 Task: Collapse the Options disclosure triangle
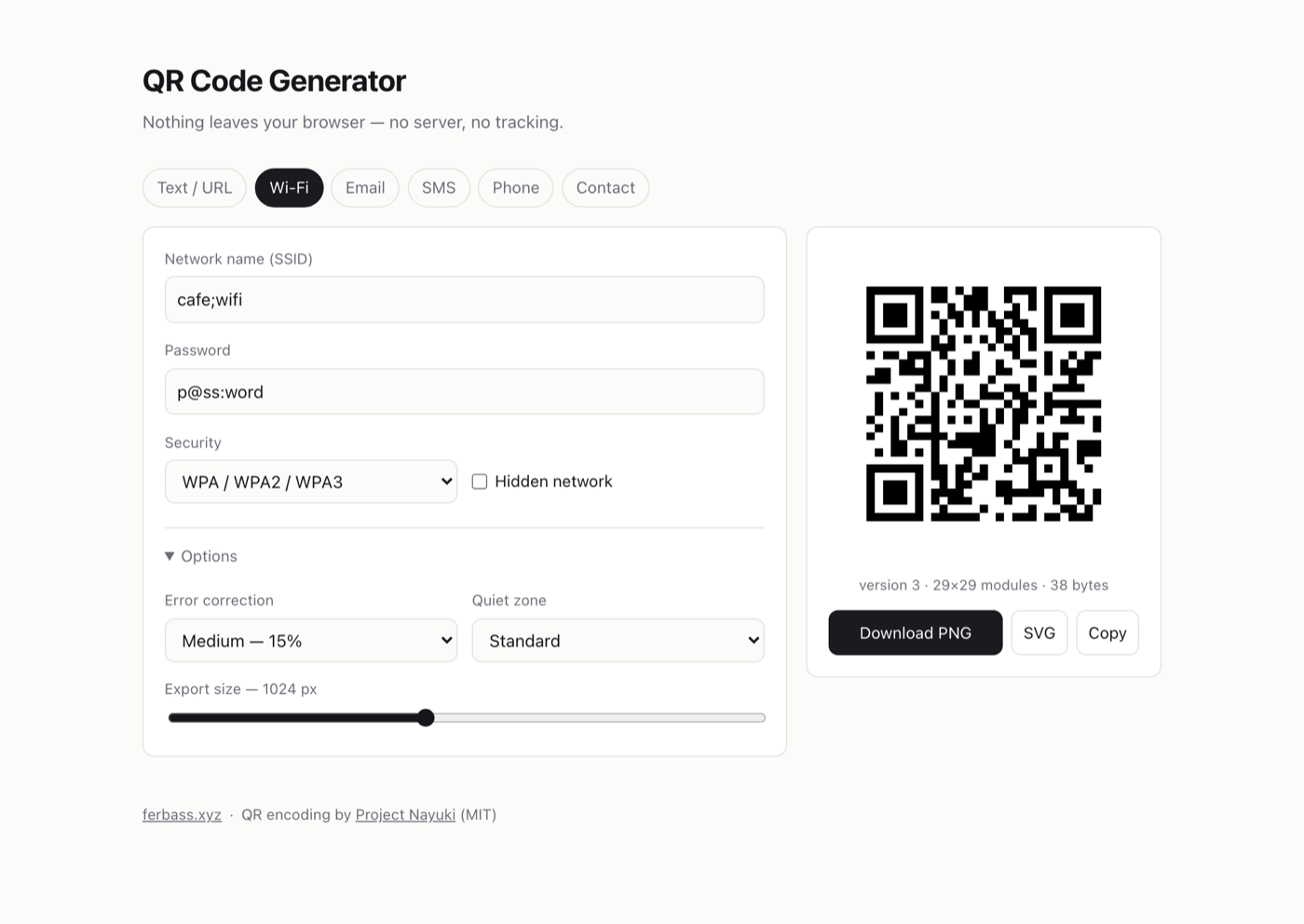click(x=170, y=556)
